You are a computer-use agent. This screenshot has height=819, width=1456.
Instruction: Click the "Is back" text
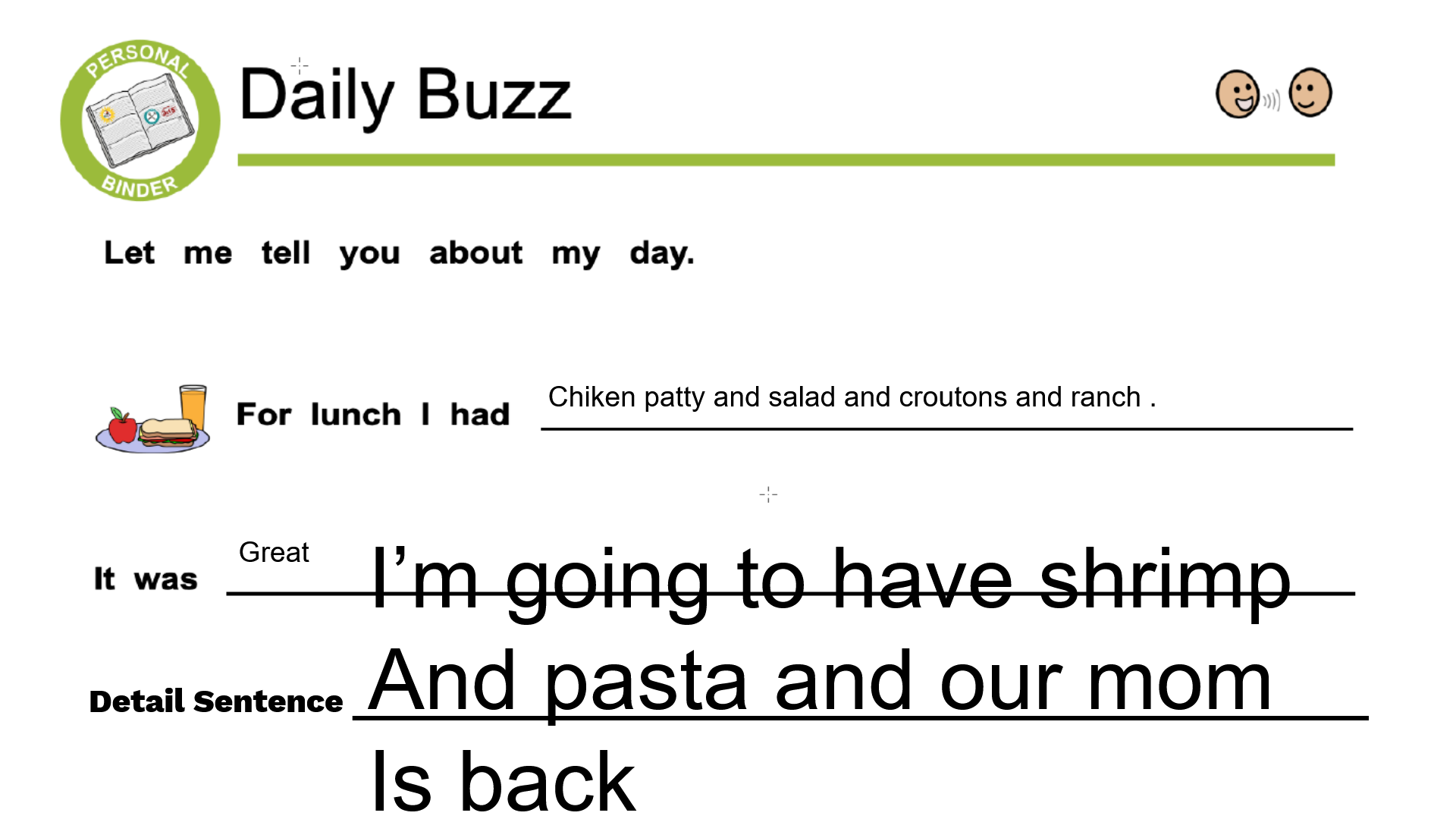pyautogui.click(x=503, y=781)
